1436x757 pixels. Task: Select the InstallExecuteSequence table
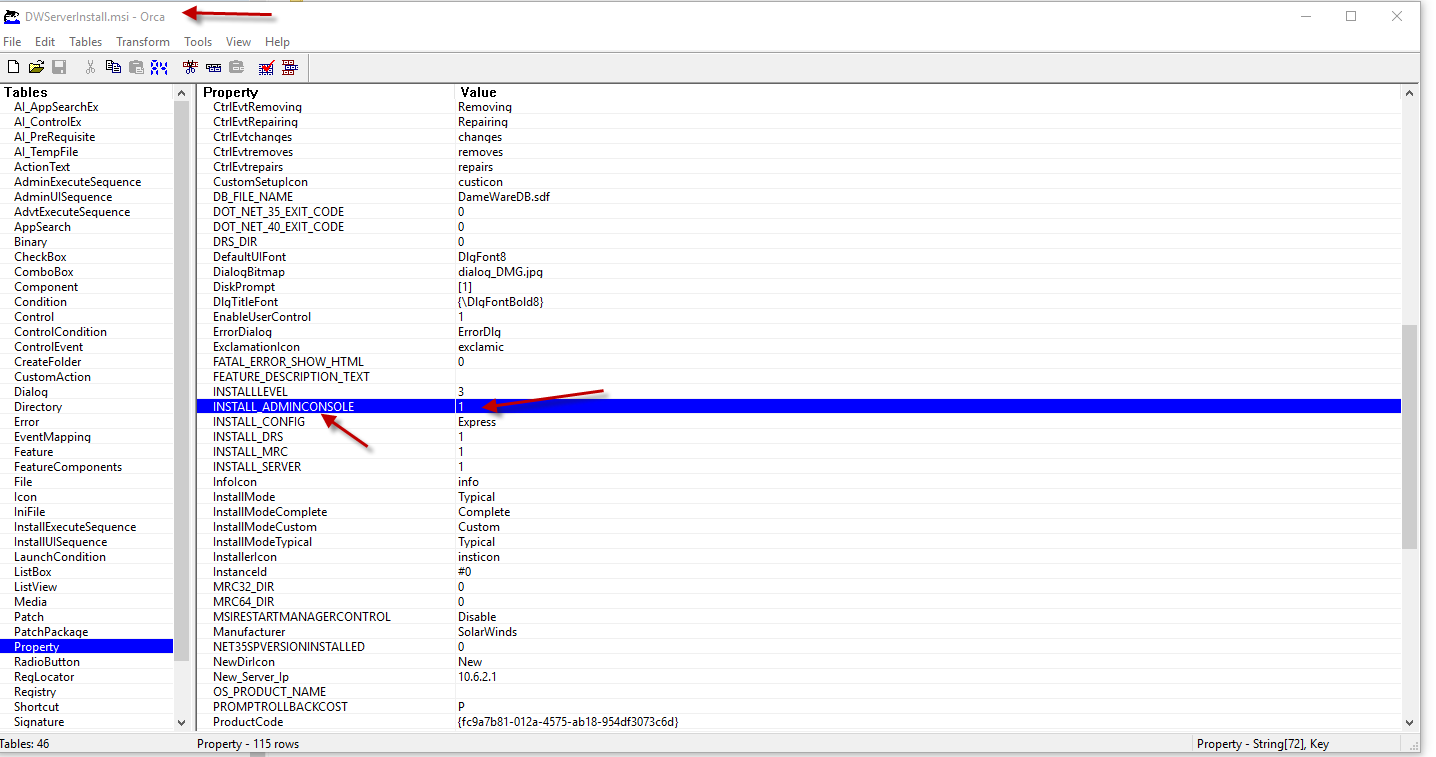click(x=75, y=527)
